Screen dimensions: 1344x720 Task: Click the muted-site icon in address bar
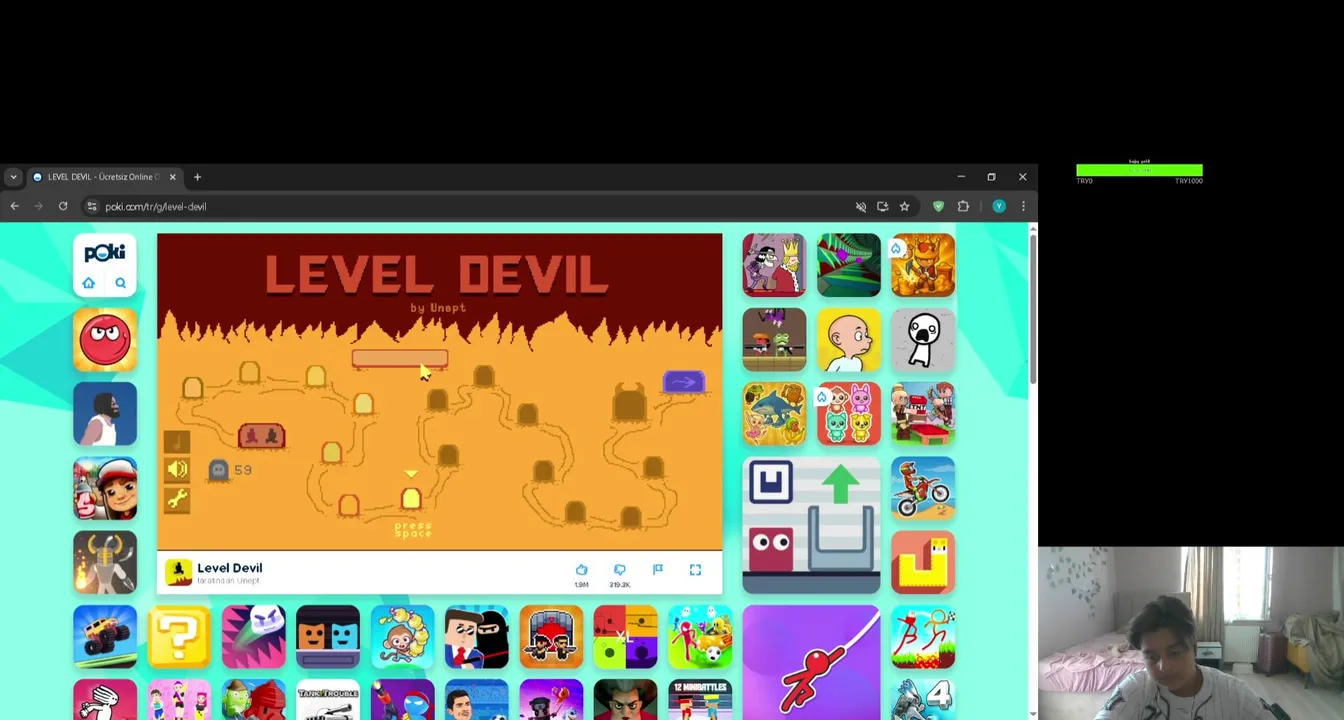point(861,206)
